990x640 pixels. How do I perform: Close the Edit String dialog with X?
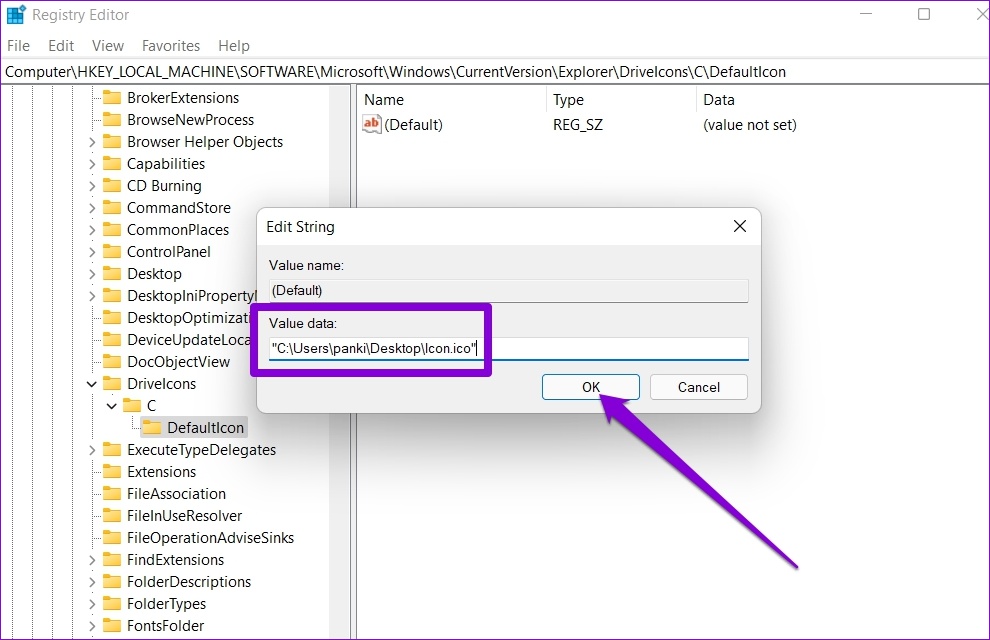tap(739, 226)
